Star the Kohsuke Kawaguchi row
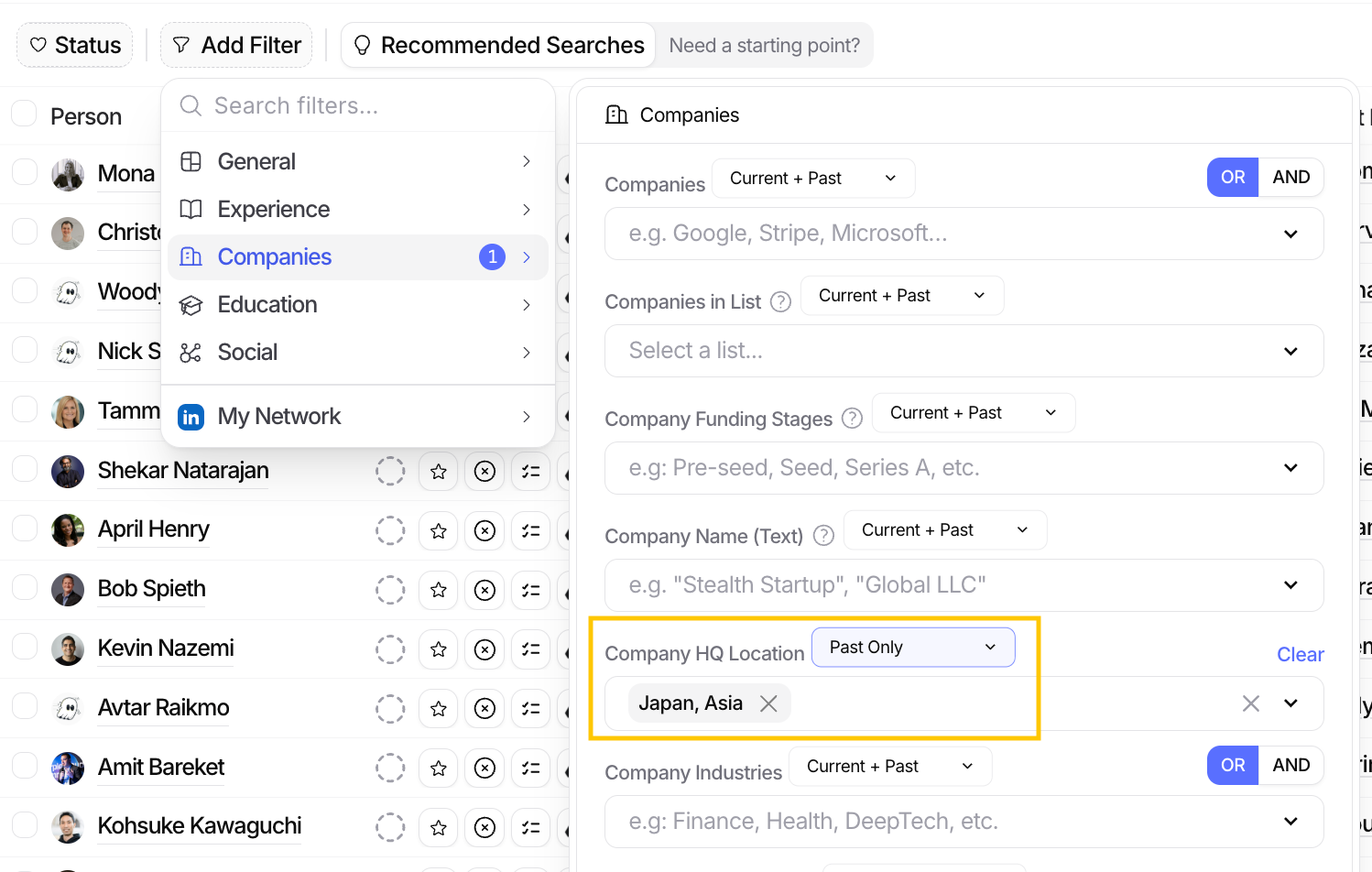The image size is (1372, 872). click(x=439, y=828)
